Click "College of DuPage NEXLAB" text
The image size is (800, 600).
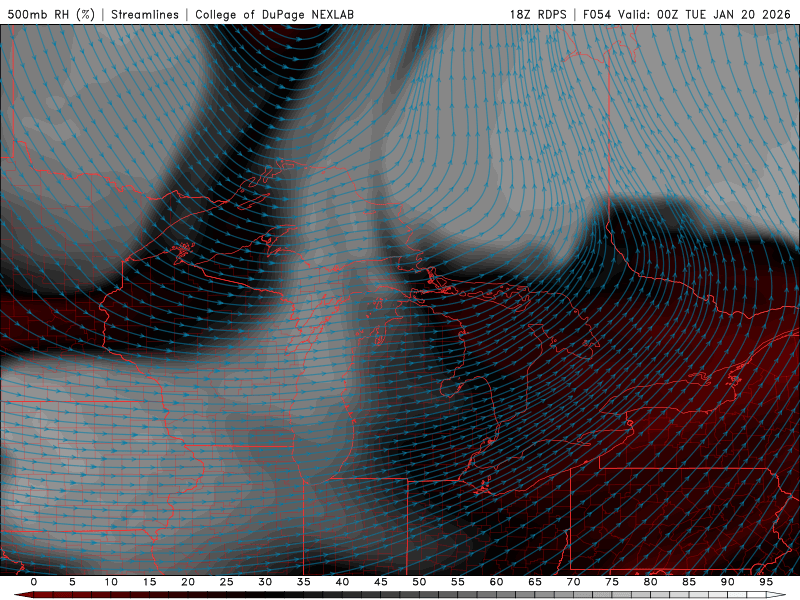point(274,14)
